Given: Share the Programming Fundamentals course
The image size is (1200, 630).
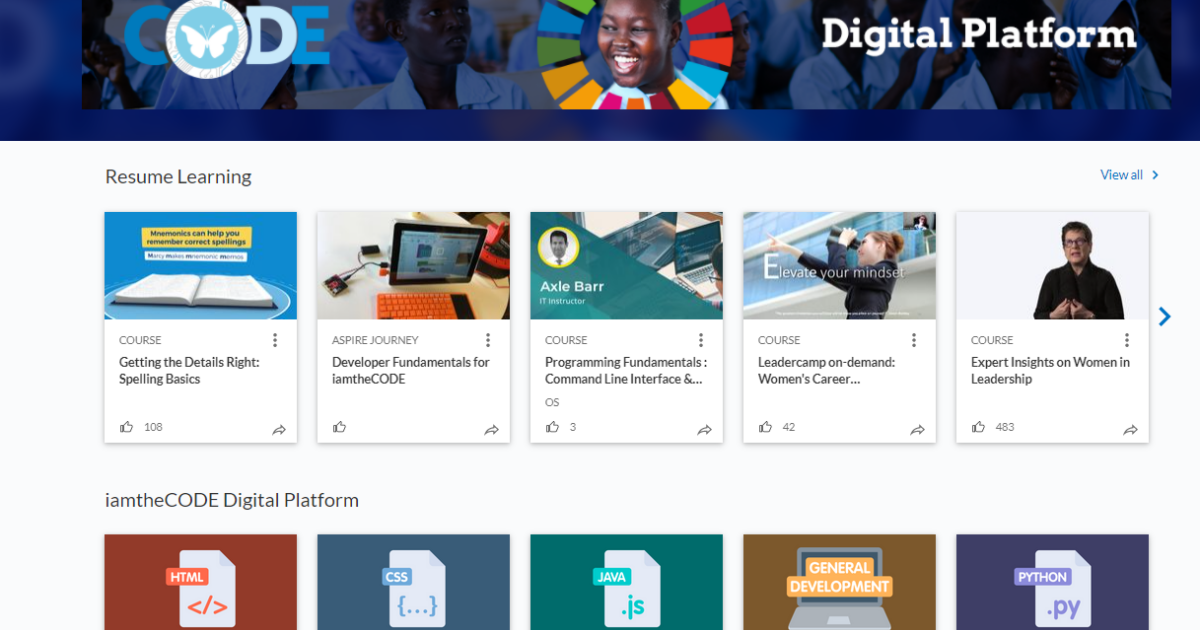Looking at the screenshot, I should tap(705, 430).
